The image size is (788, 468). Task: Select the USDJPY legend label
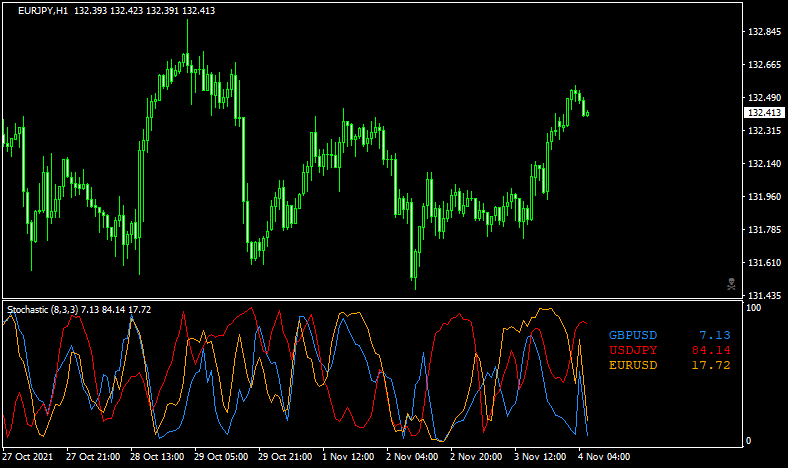coord(634,350)
